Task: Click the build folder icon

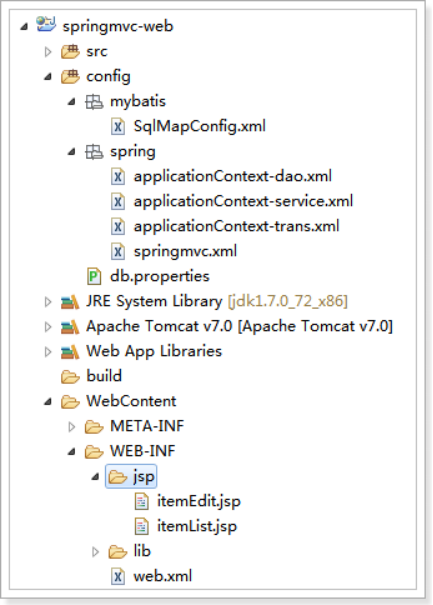Action: [70, 377]
